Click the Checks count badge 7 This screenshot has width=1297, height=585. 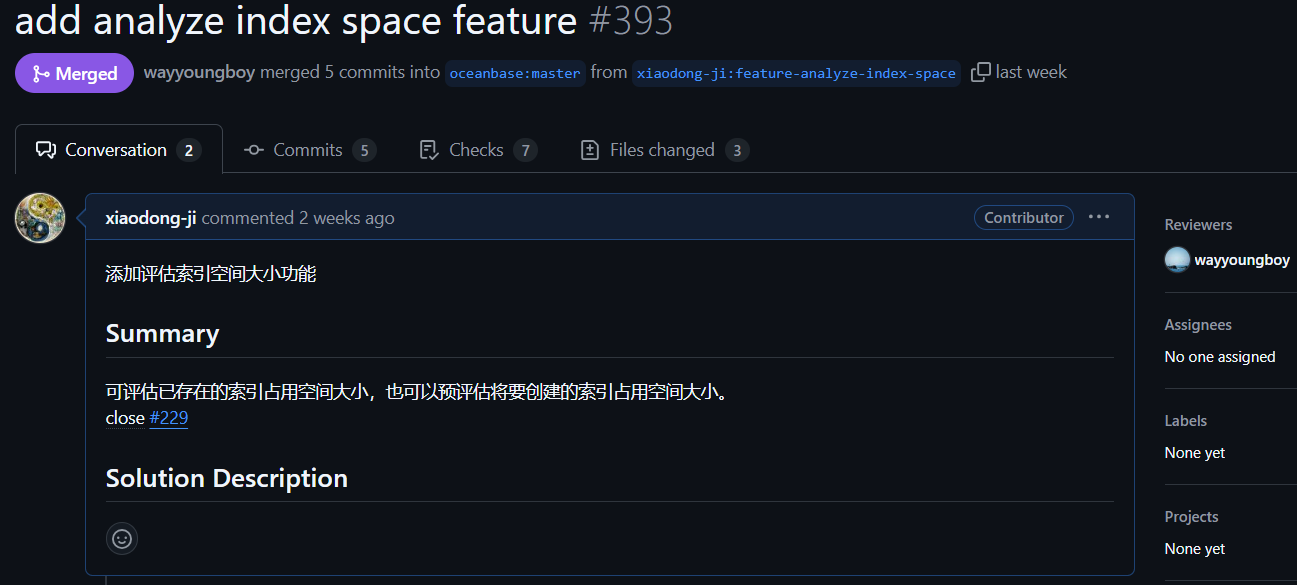tap(525, 151)
